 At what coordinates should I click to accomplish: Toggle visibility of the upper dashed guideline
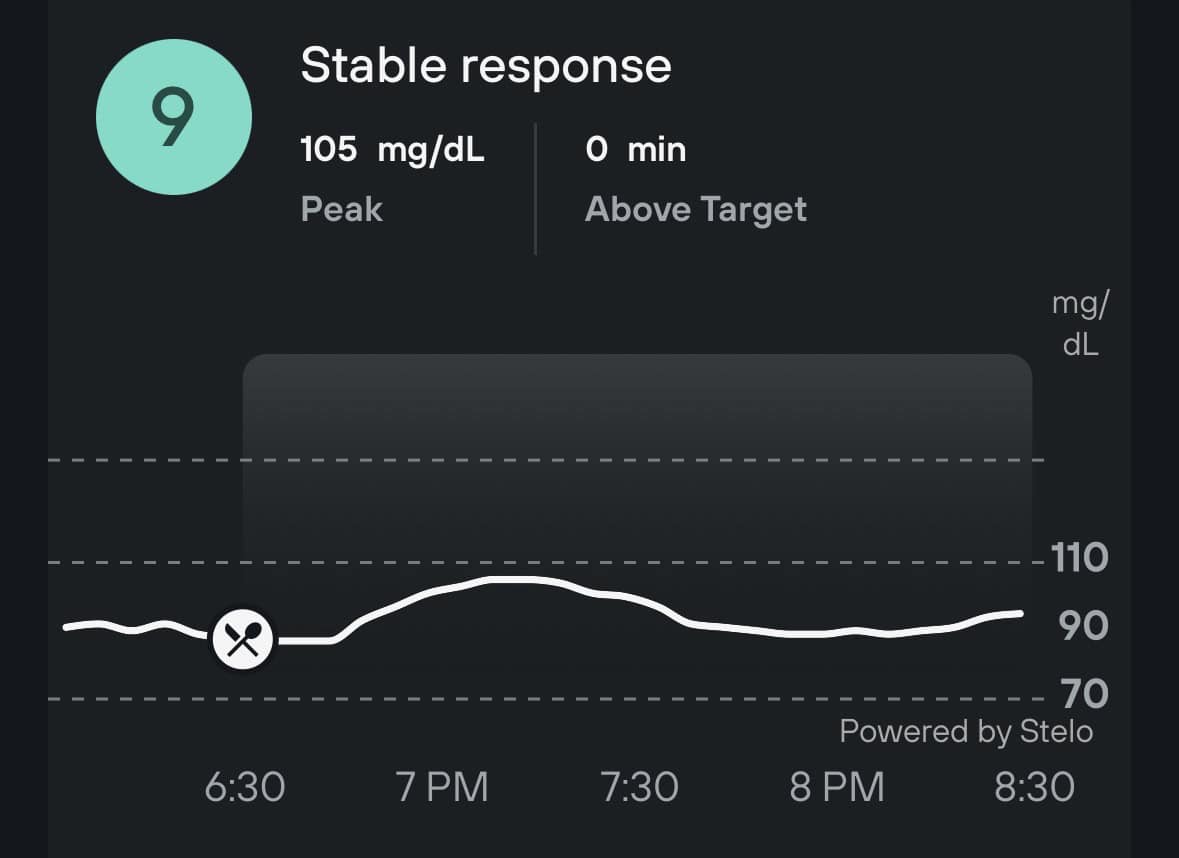pyautogui.click(x=600, y=460)
